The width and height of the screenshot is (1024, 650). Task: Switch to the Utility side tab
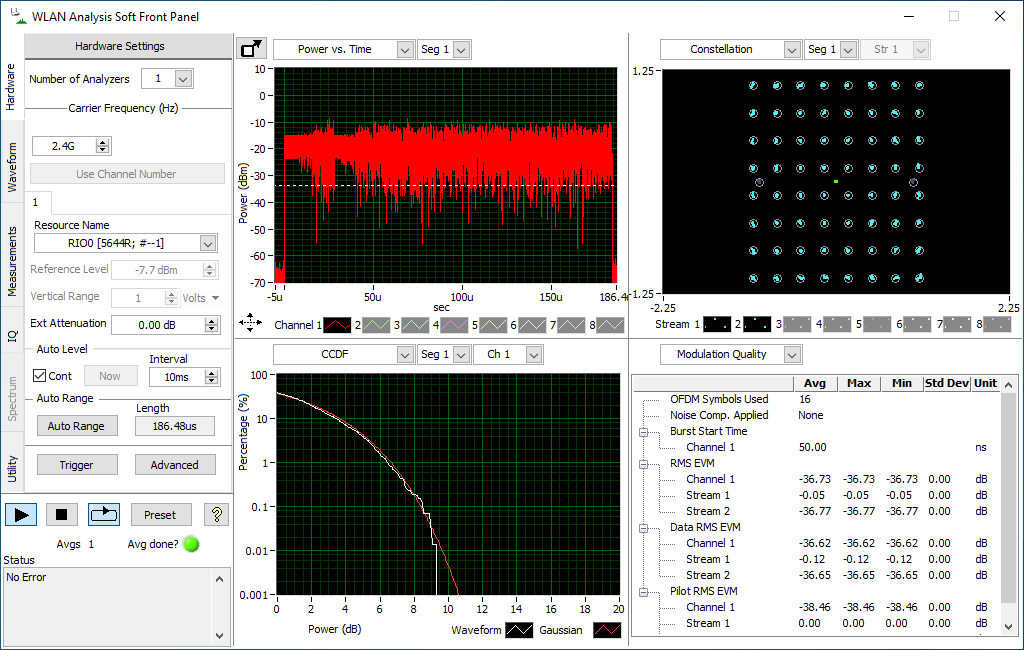point(11,468)
